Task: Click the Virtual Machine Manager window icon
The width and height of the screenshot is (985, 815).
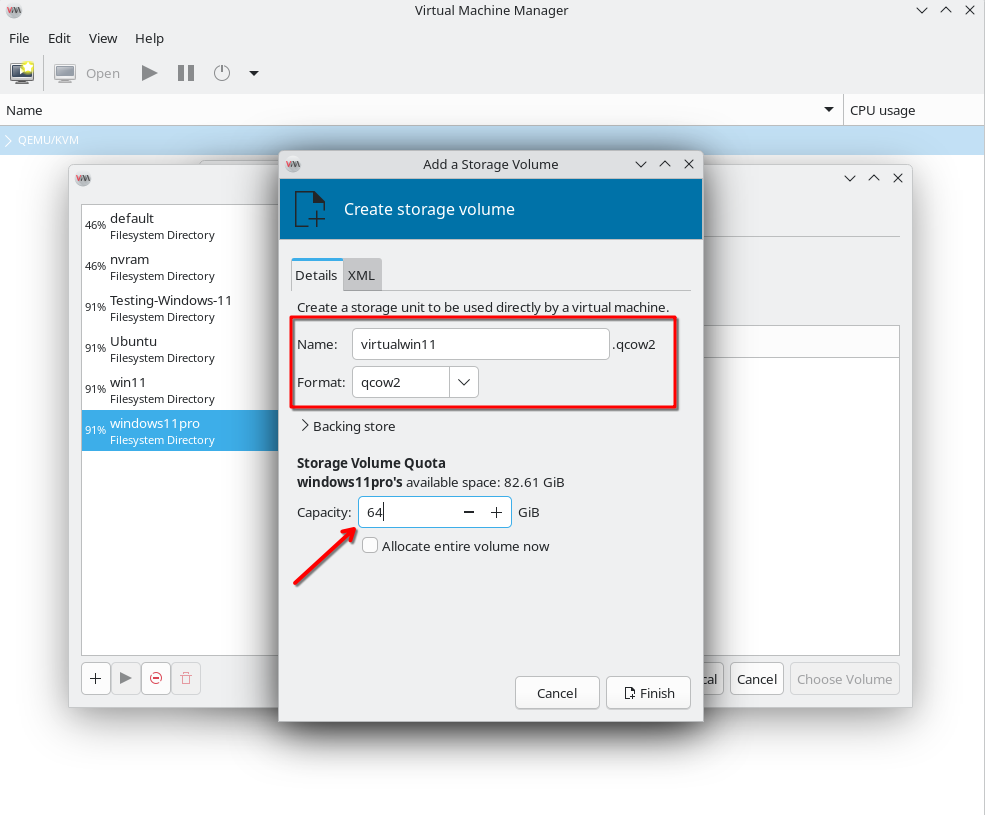Action: coord(14,11)
